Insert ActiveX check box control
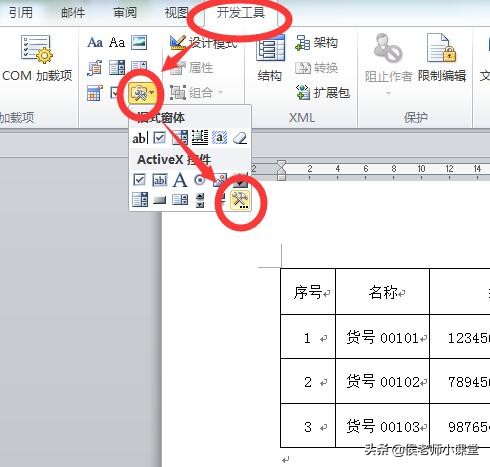The height and width of the screenshot is (467, 490). tap(139, 180)
